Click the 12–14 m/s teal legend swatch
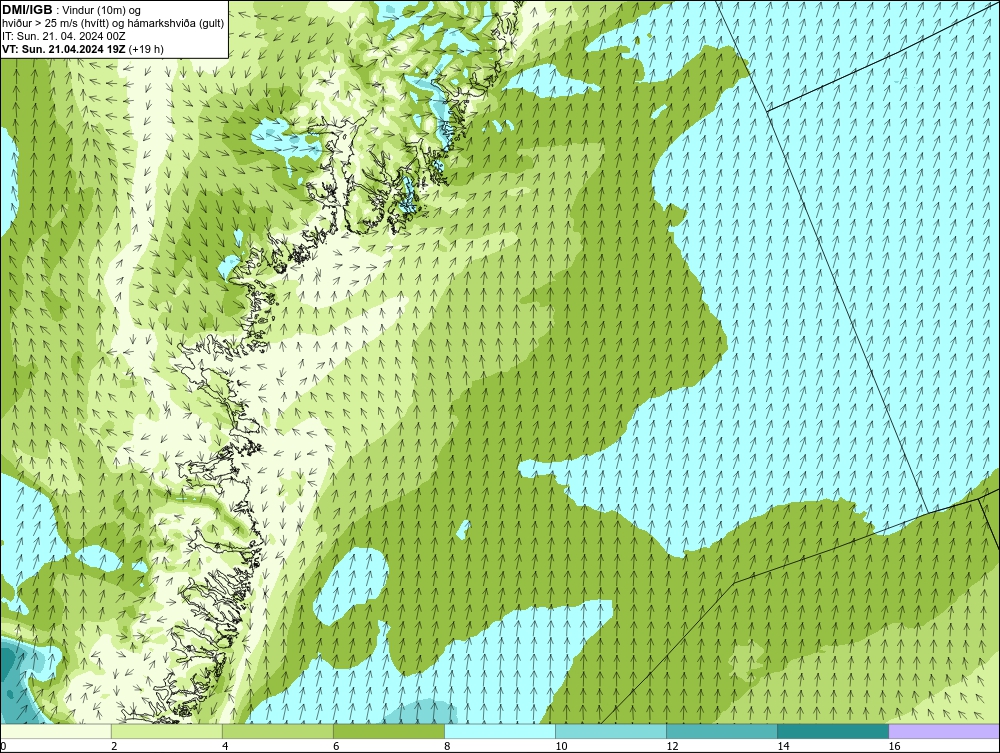This screenshot has width=1000, height=753. 722,731
